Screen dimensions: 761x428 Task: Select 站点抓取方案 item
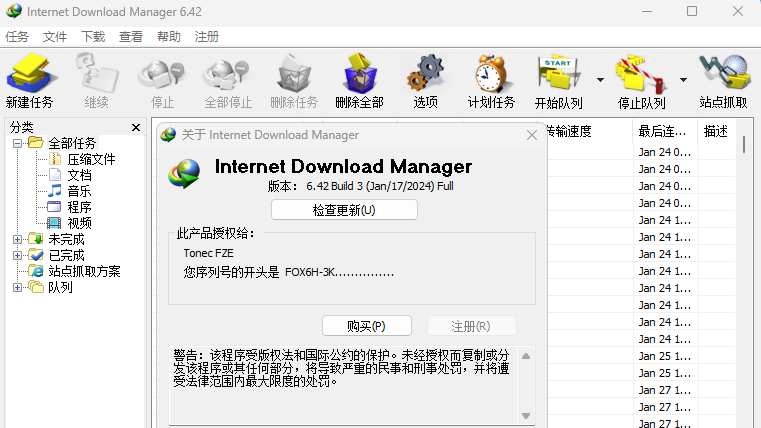point(84,271)
